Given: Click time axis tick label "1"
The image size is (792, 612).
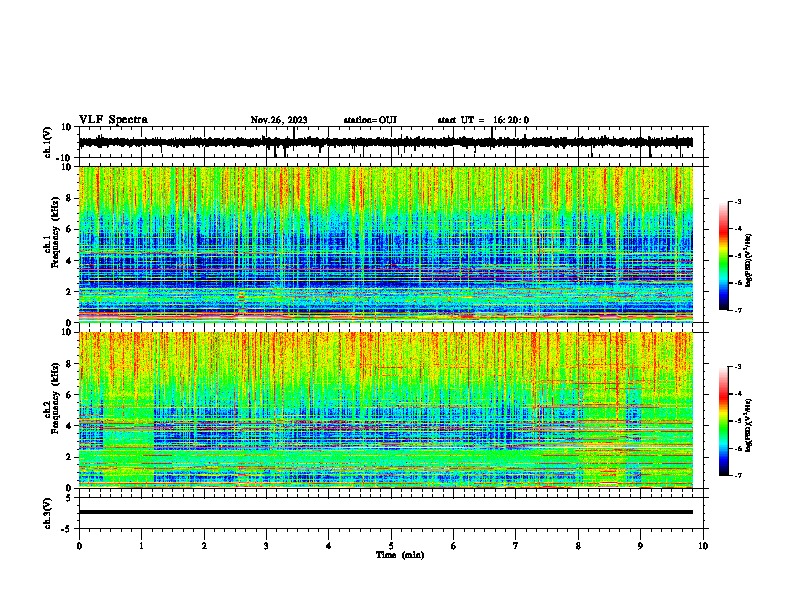Looking at the screenshot, I should coord(141,546).
